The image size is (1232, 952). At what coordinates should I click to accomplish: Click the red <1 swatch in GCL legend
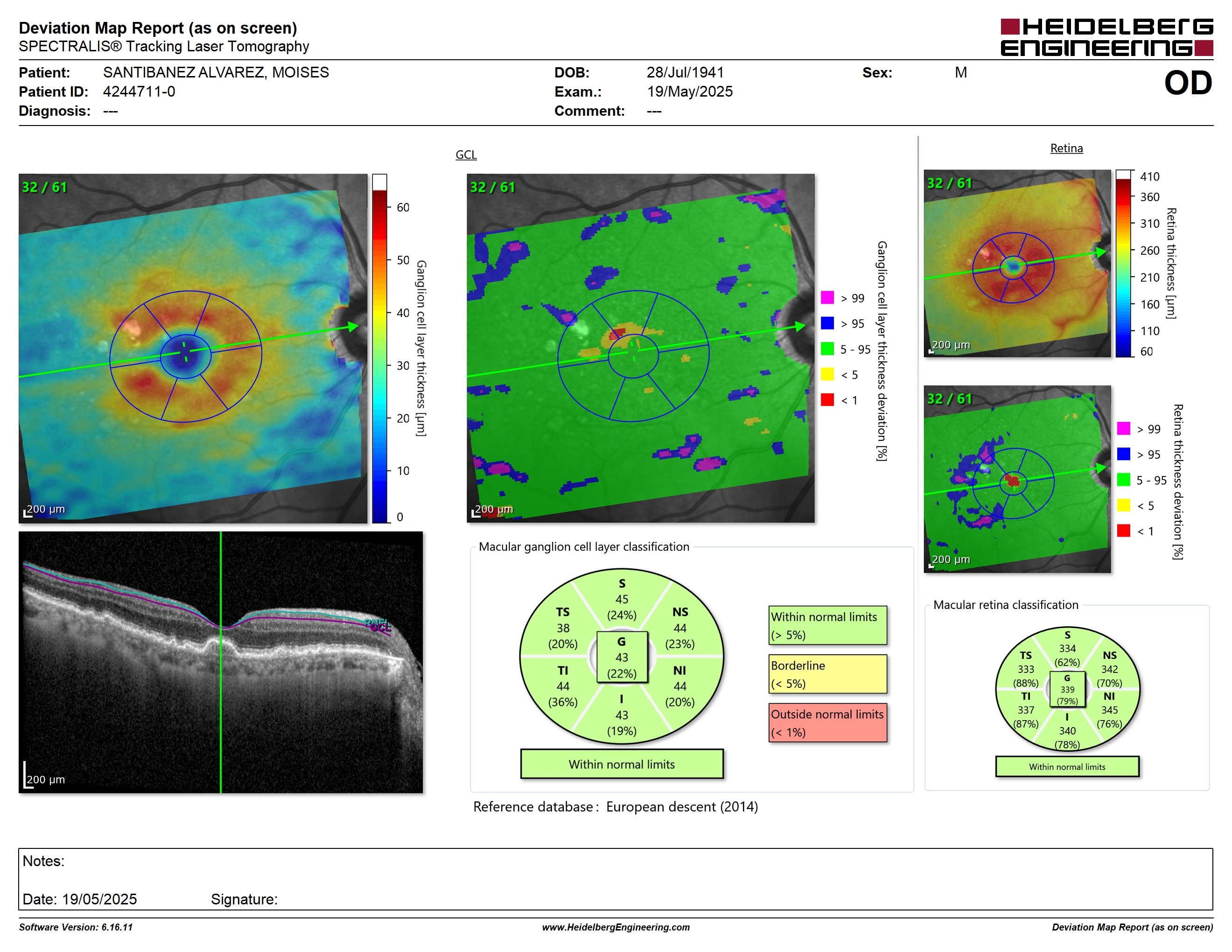[x=827, y=400]
